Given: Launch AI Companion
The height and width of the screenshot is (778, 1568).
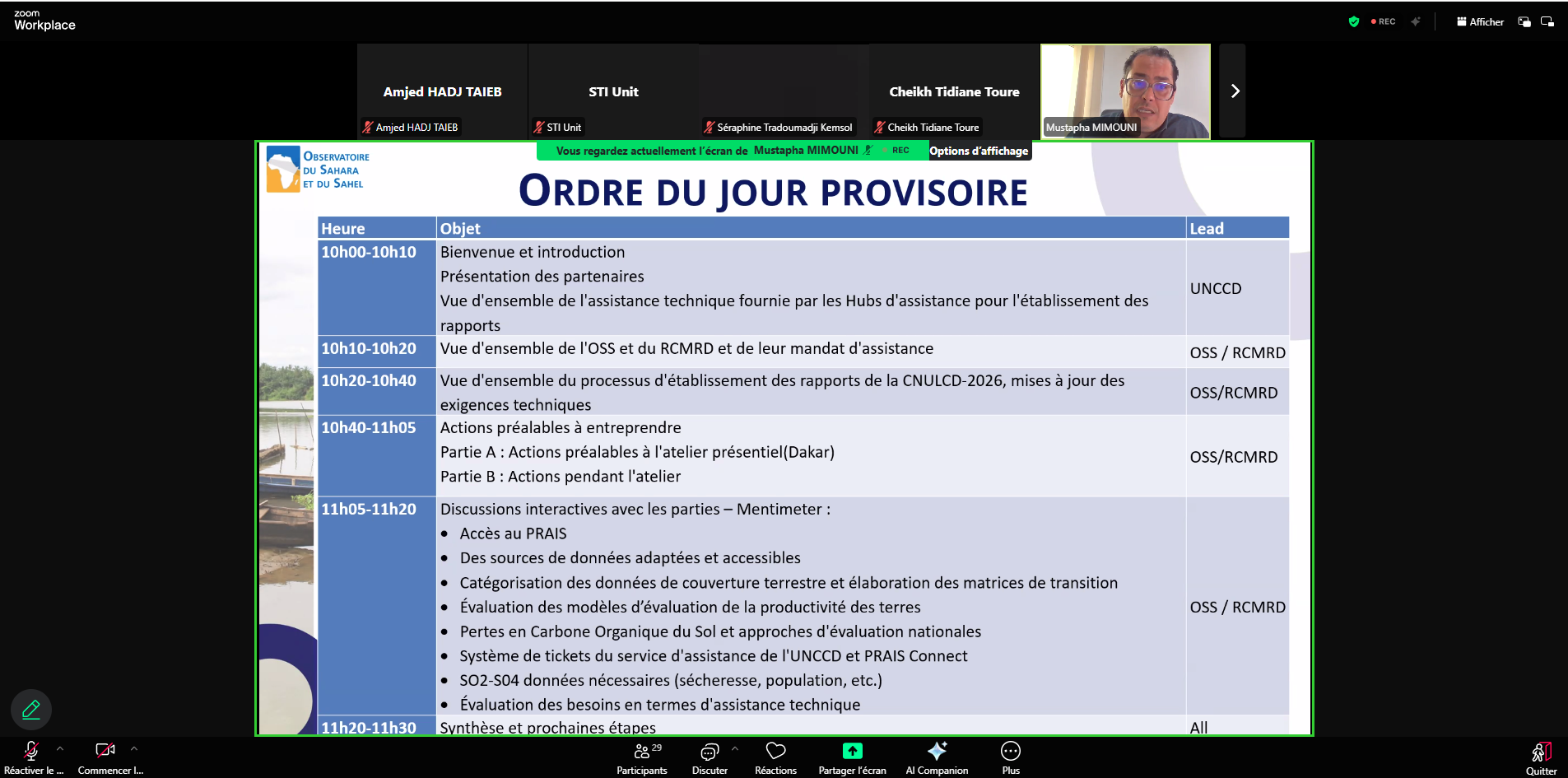Looking at the screenshot, I should pos(936,757).
